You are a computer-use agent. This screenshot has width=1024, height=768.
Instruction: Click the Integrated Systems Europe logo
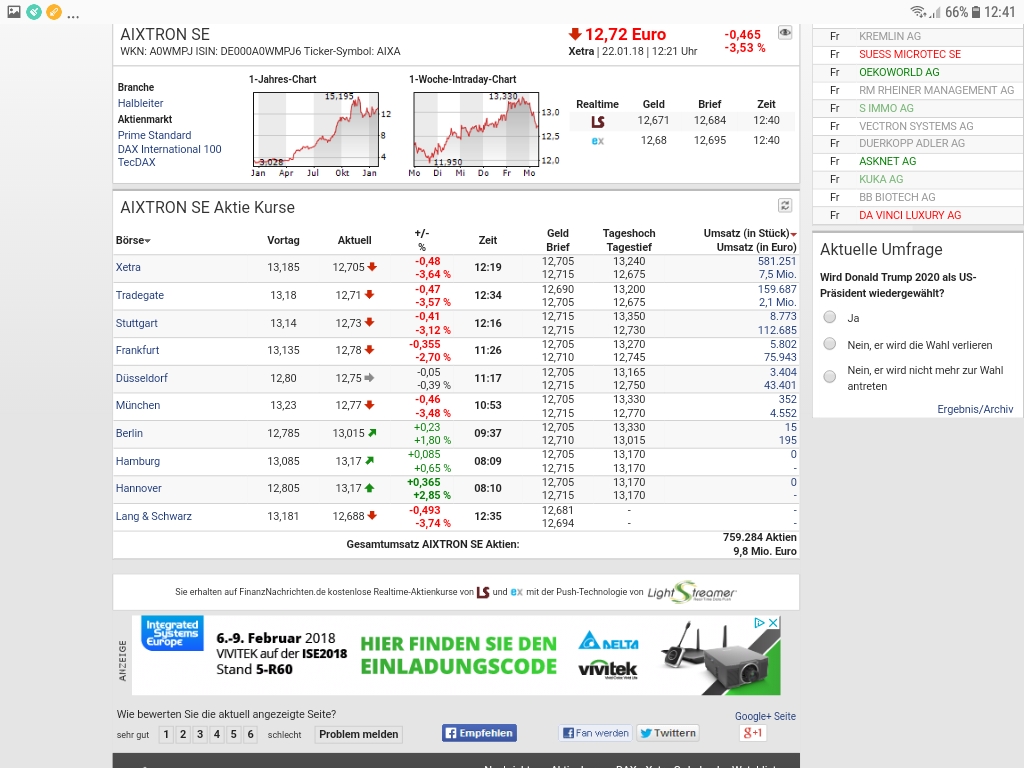[172, 633]
